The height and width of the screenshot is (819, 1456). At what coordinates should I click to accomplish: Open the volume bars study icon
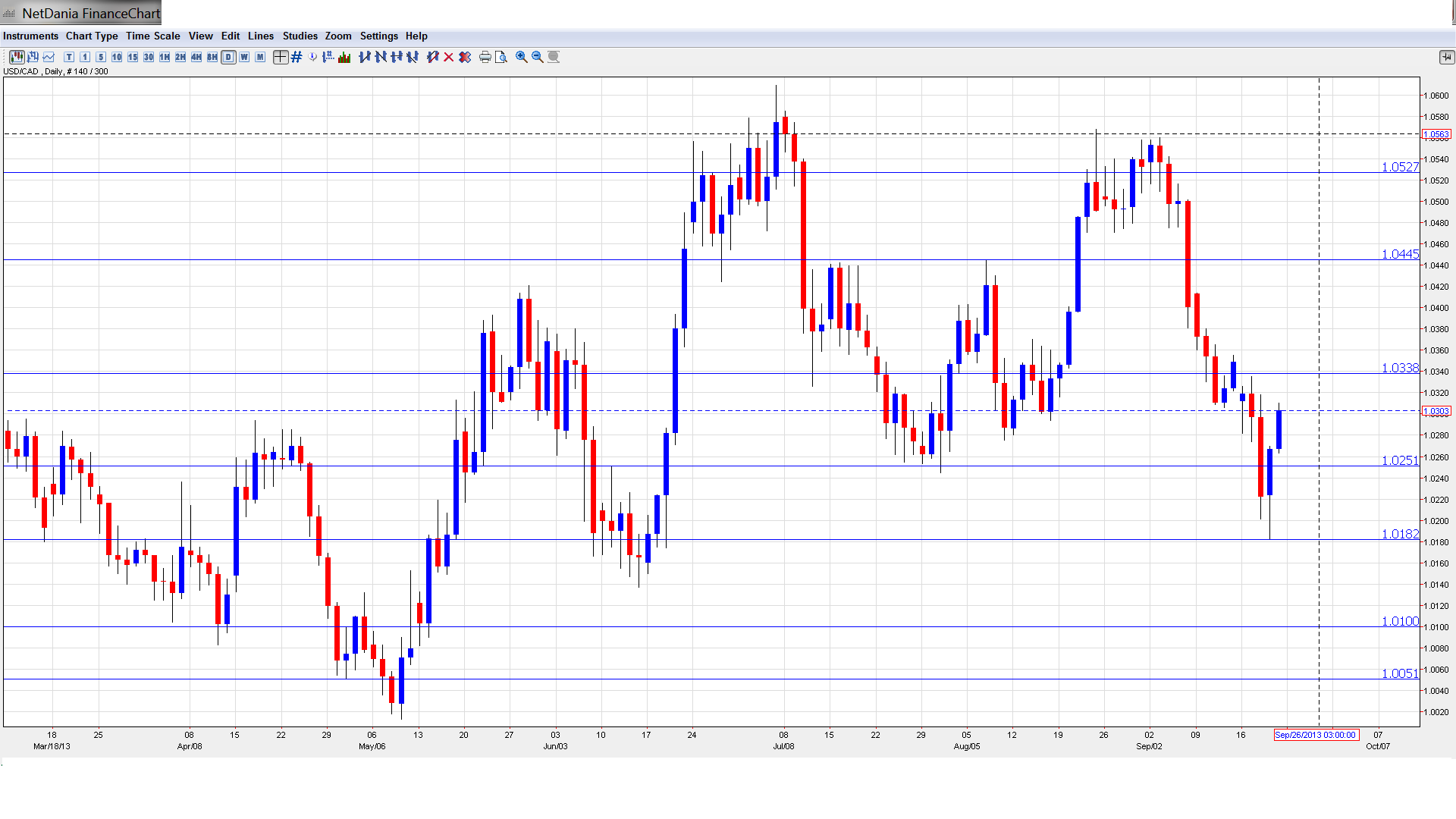point(344,57)
